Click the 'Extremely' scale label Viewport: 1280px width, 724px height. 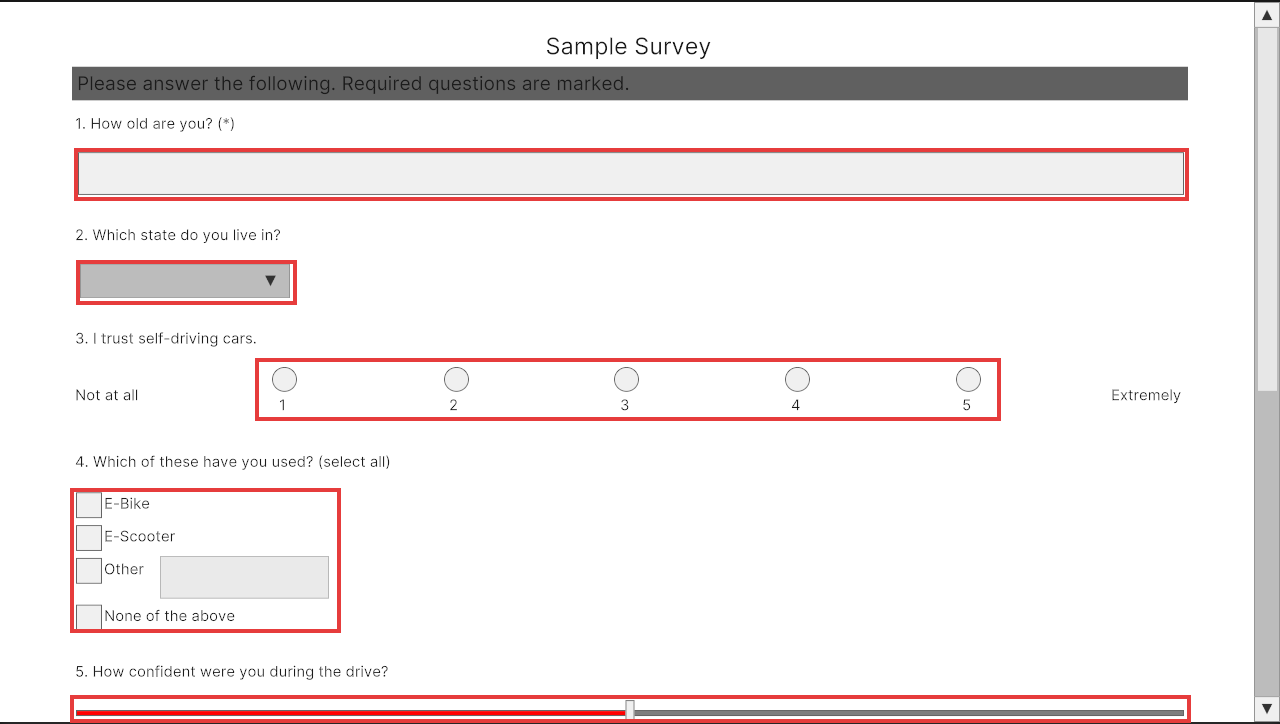coord(1146,395)
